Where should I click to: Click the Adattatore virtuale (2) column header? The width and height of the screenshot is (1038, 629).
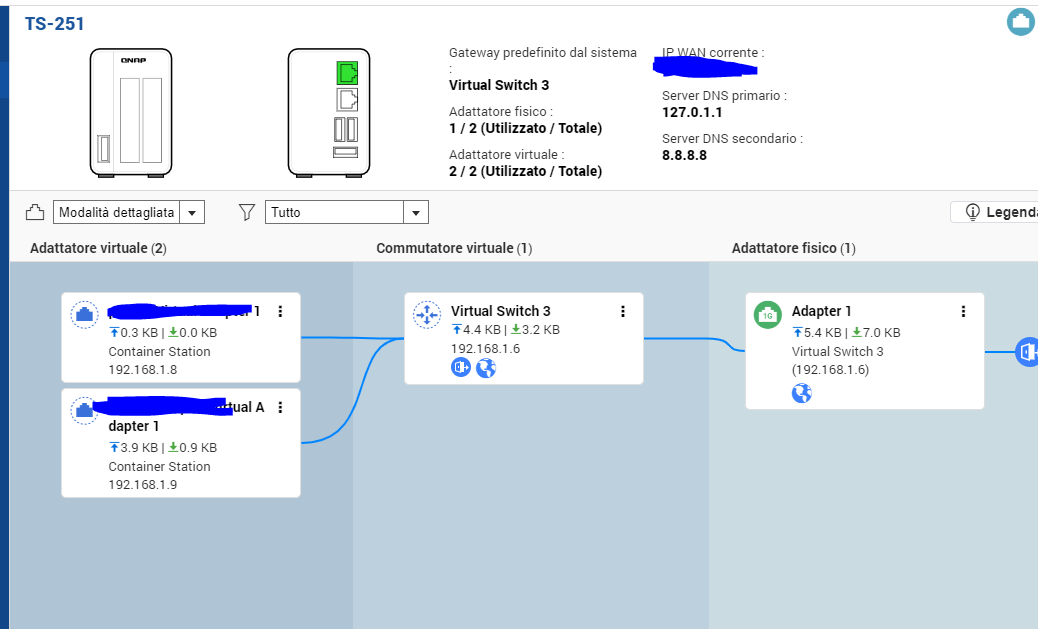(x=98, y=248)
